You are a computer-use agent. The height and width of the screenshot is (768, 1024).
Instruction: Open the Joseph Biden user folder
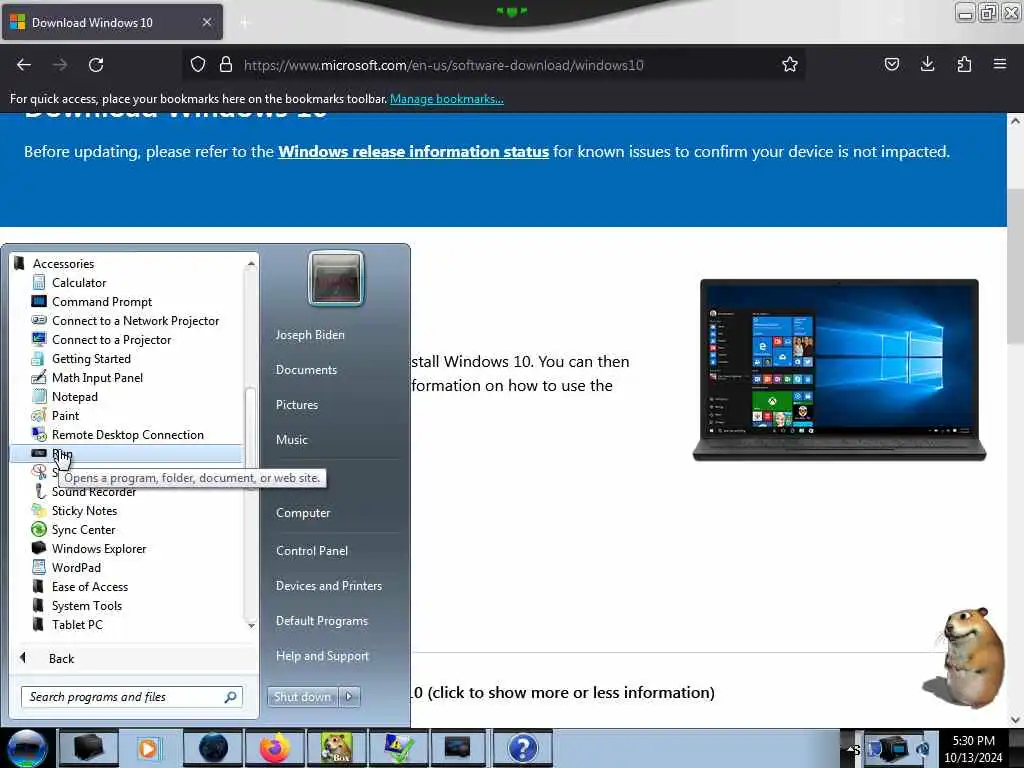(310, 334)
